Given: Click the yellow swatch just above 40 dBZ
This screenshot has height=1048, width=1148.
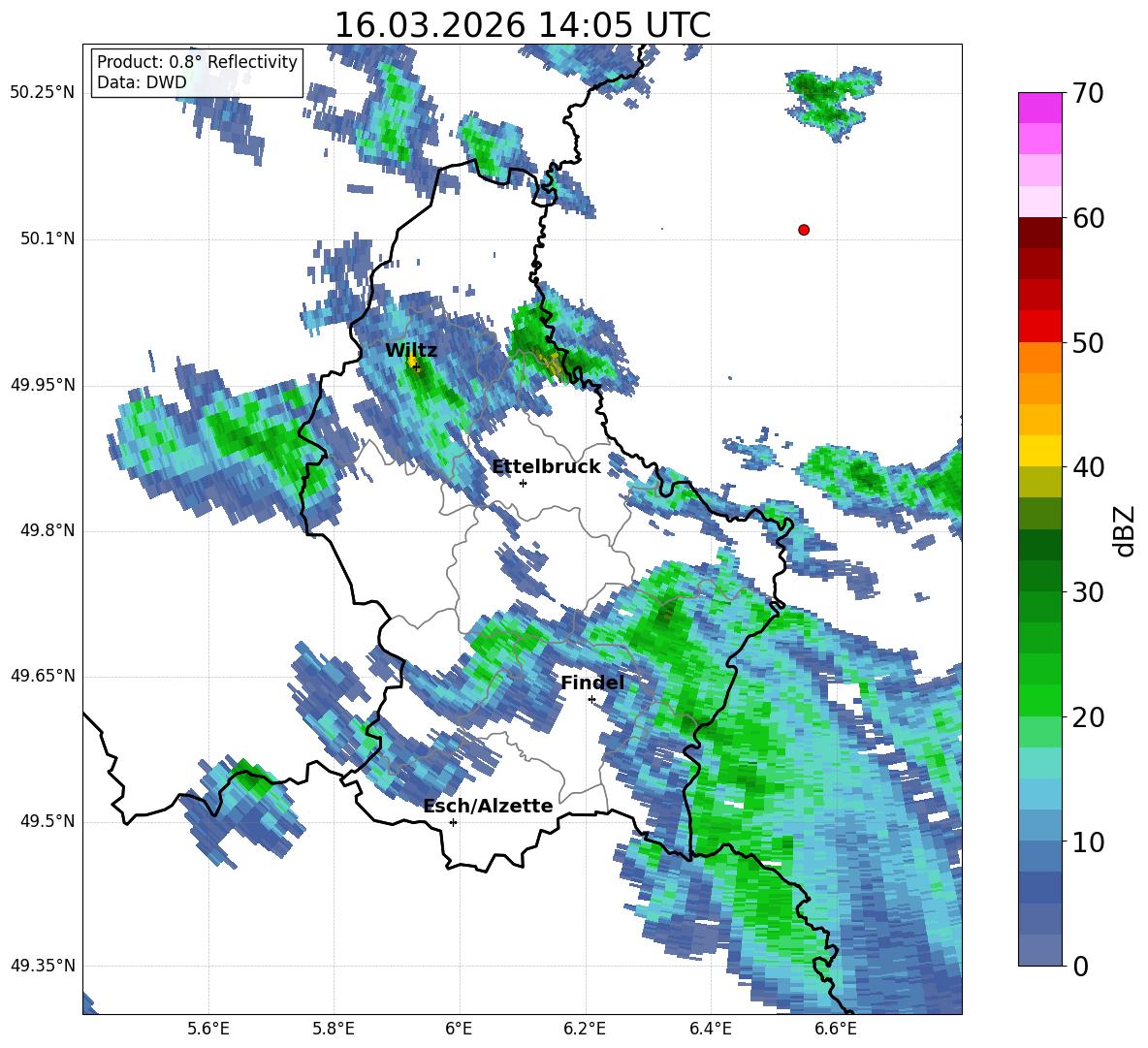Looking at the screenshot, I should tap(1039, 451).
